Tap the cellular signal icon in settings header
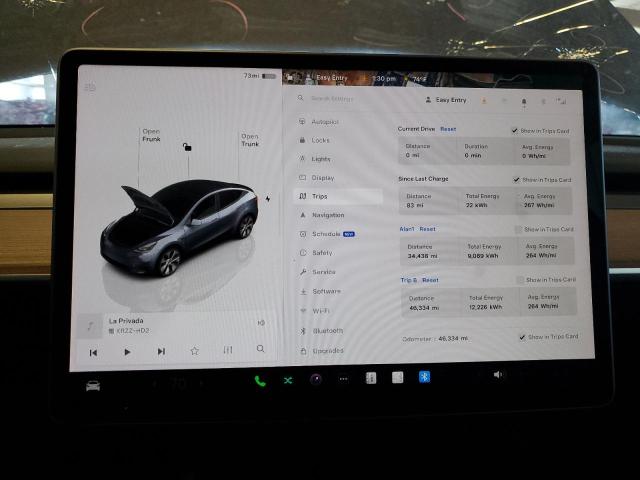640x480 pixels. point(562,101)
